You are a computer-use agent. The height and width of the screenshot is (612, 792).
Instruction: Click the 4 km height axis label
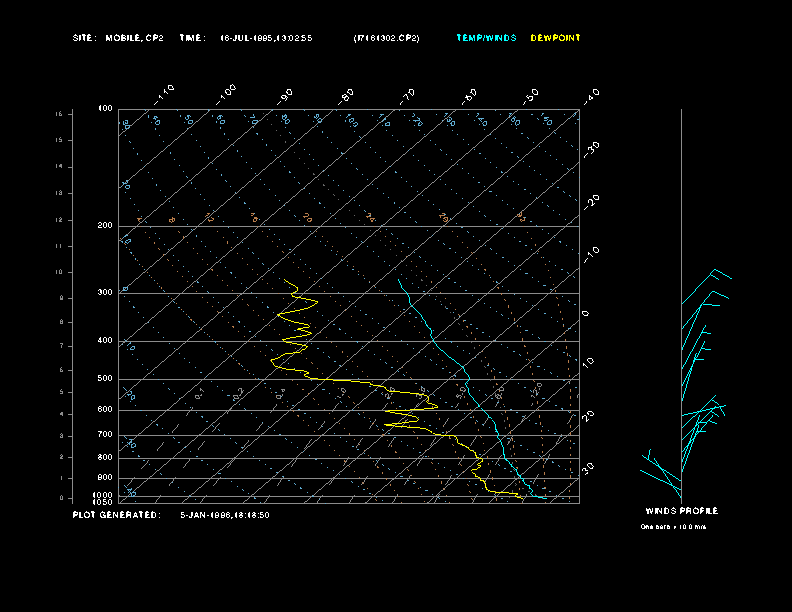pos(62,414)
